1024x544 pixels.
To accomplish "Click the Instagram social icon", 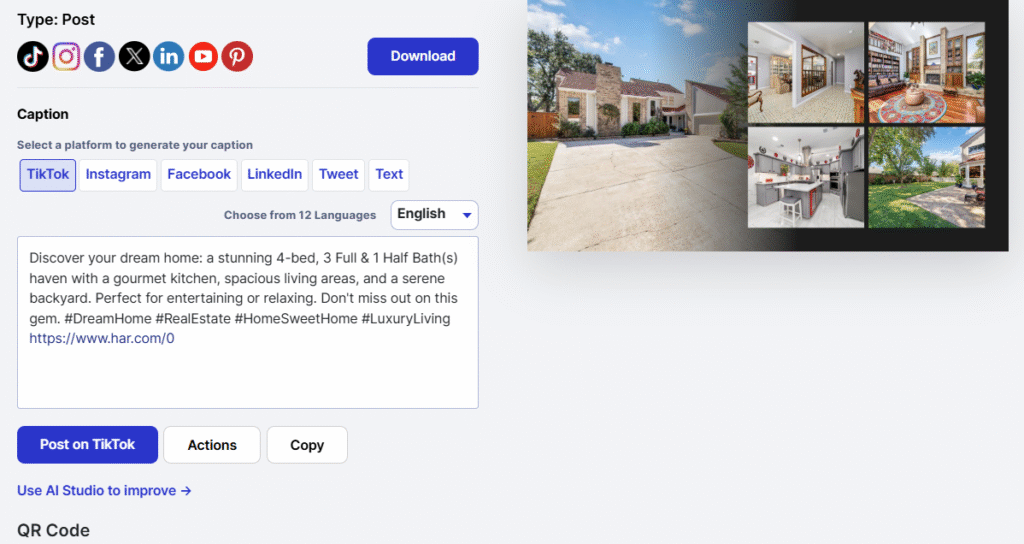I will tap(66, 57).
